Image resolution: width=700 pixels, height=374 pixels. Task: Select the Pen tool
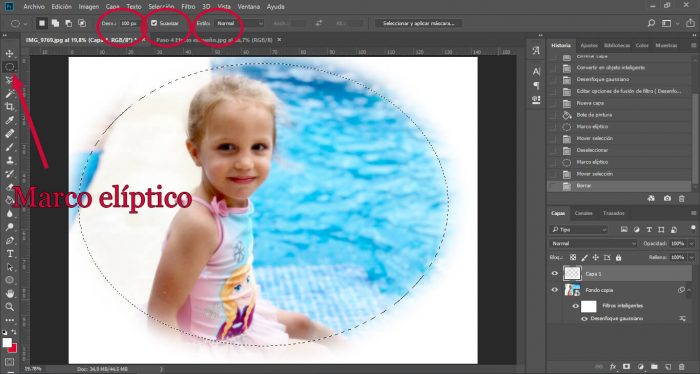(9, 240)
